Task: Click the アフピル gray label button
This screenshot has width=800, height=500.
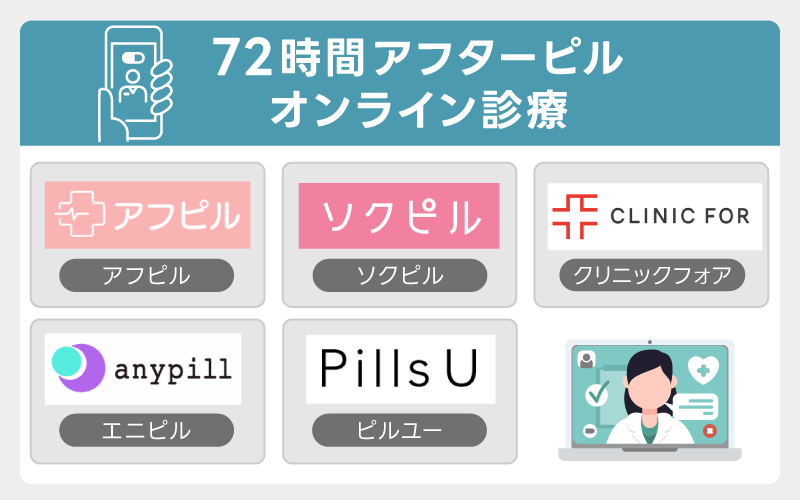Action: pyautogui.click(x=147, y=275)
